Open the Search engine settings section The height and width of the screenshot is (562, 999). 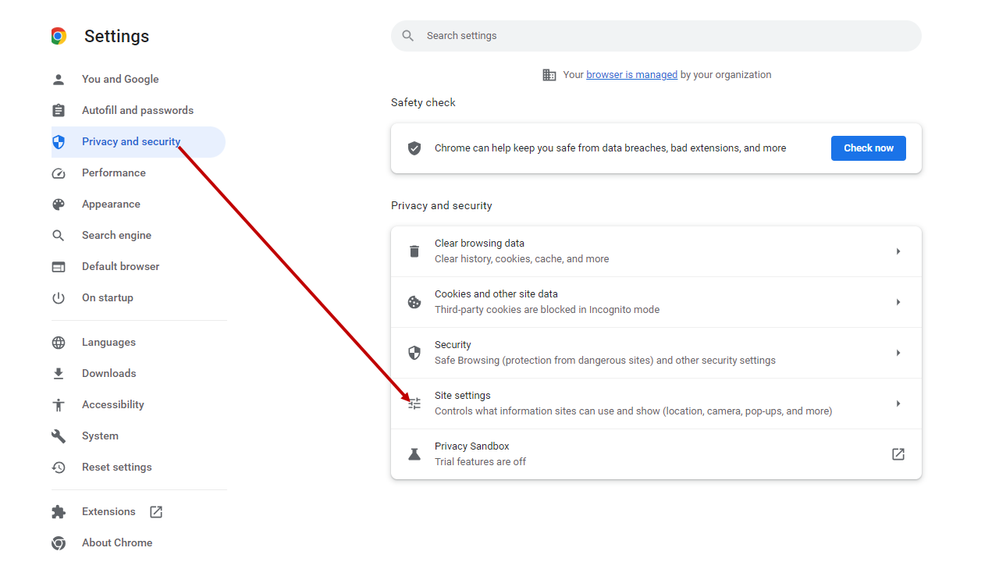pos(116,236)
